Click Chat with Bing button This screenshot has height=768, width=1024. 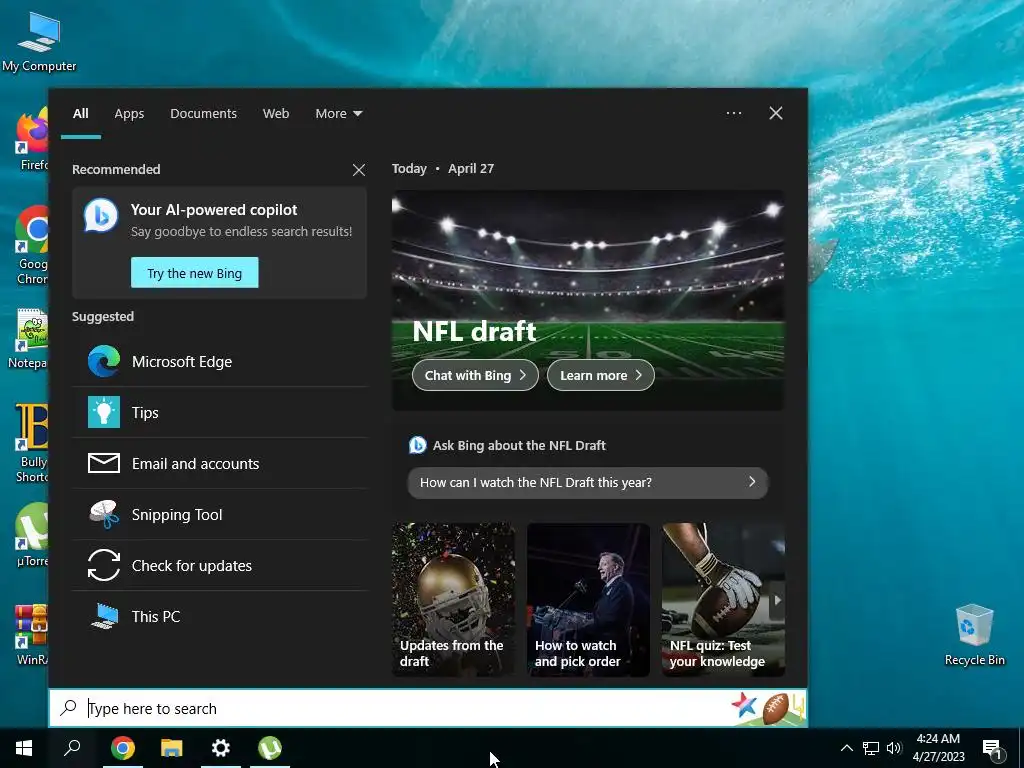[x=475, y=376]
